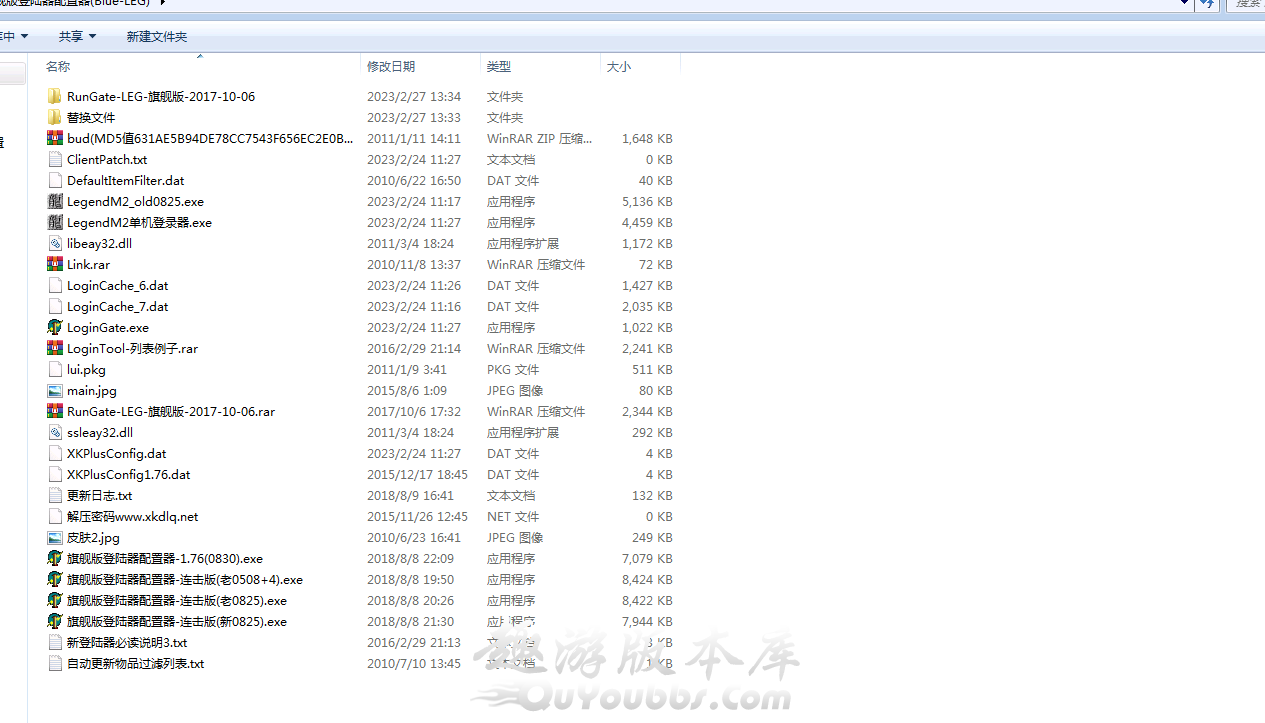Screen dimensions: 1265x723
Task: Click the LegendM2单机登录器.exe icon
Action: pyautogui.click(x=55, y=223)
